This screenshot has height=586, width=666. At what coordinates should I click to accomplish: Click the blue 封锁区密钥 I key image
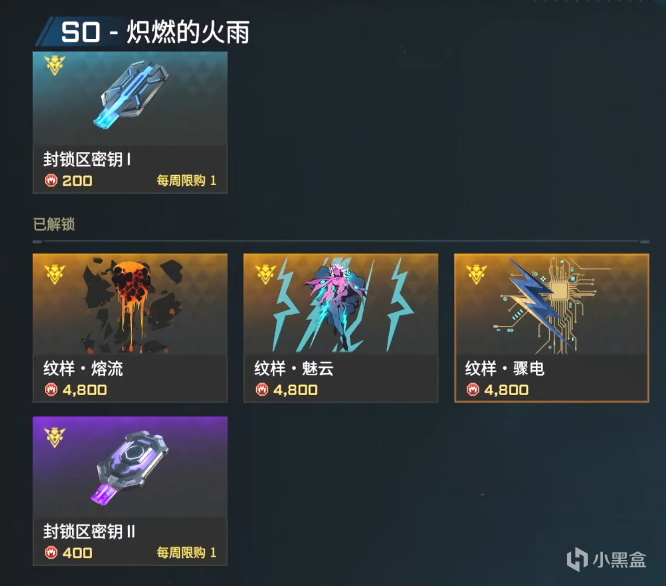pos(131,95)
